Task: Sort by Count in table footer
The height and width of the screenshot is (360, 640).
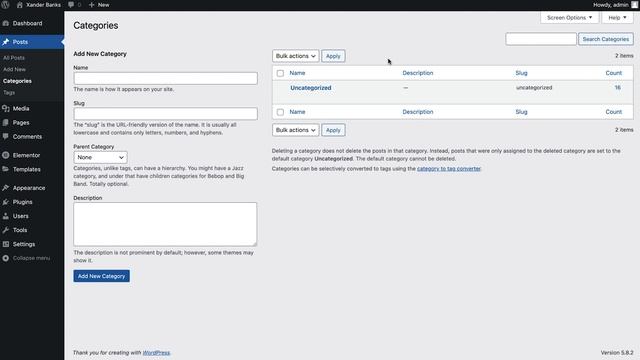Action: tap(613, 112)
